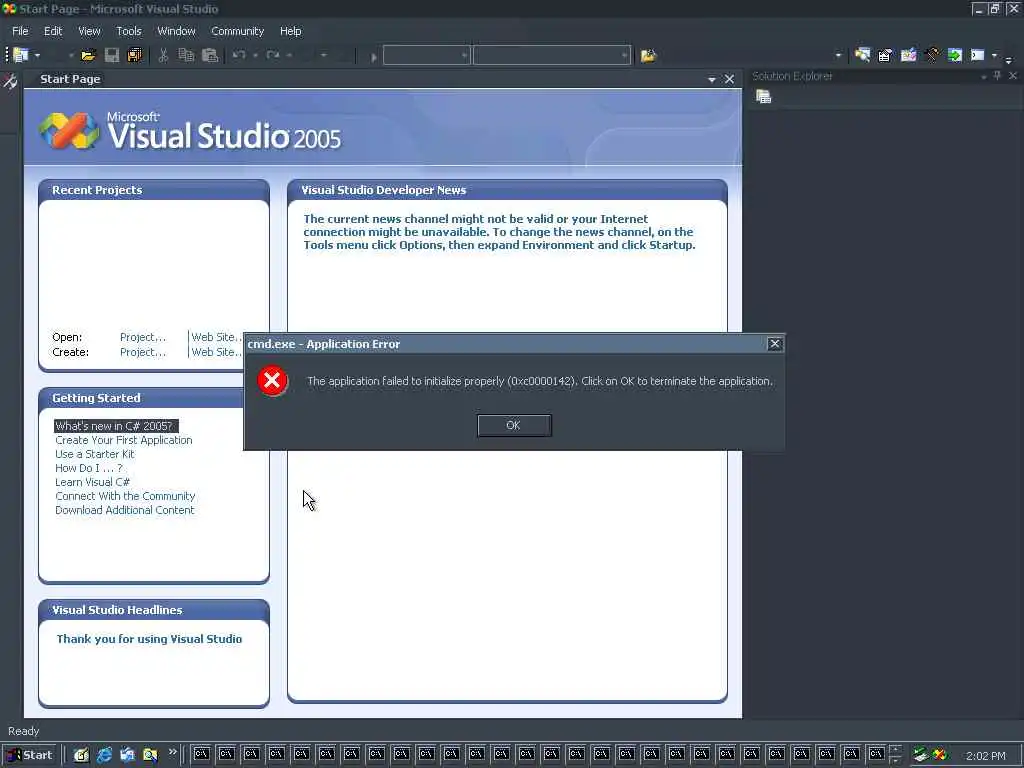1024x768 pixels.
Task: Expand the Redo history dropdown arrow
Action: (x=289, y=56)
